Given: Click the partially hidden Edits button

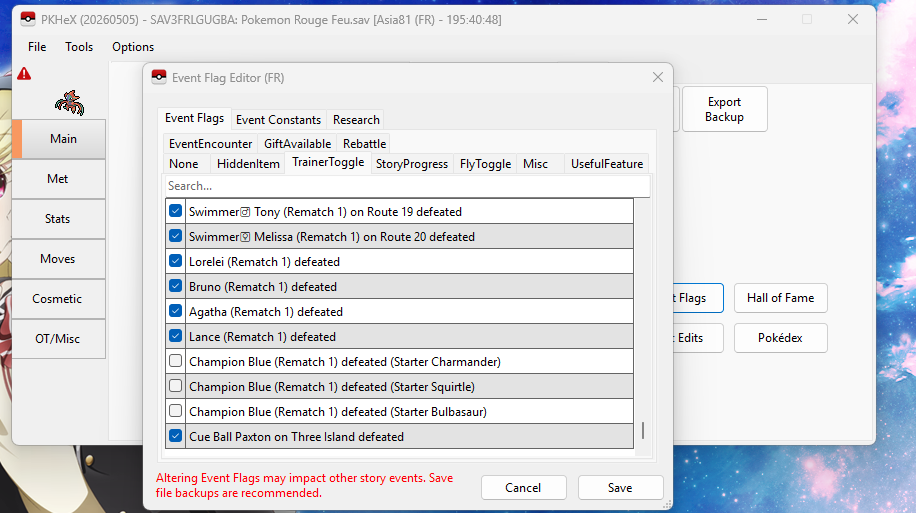Looking at the screenshot, I should (698, 338).
